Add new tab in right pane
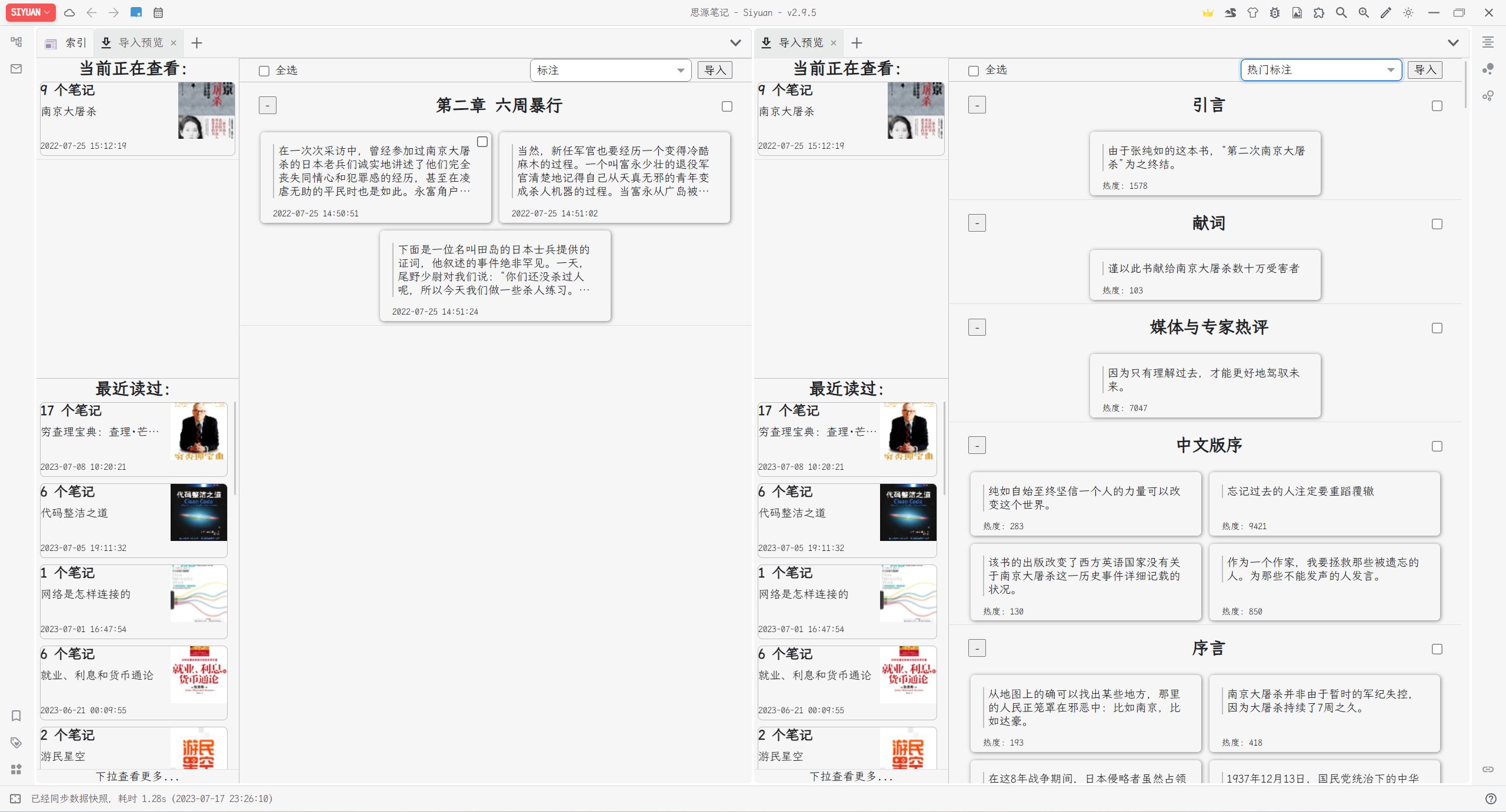This screenshot has height=812, width=1506. point(857,43)
